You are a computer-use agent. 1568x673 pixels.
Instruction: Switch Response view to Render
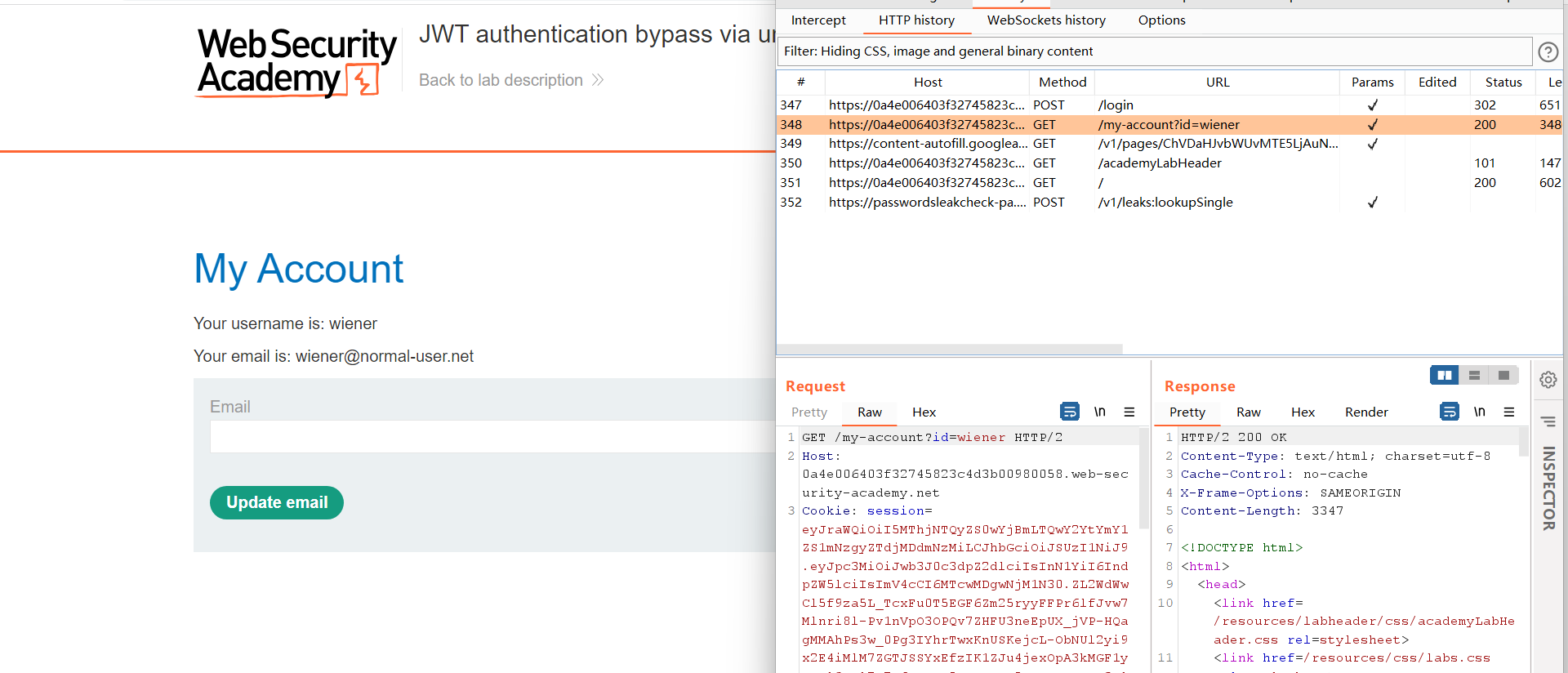(x=1366, y=412)
